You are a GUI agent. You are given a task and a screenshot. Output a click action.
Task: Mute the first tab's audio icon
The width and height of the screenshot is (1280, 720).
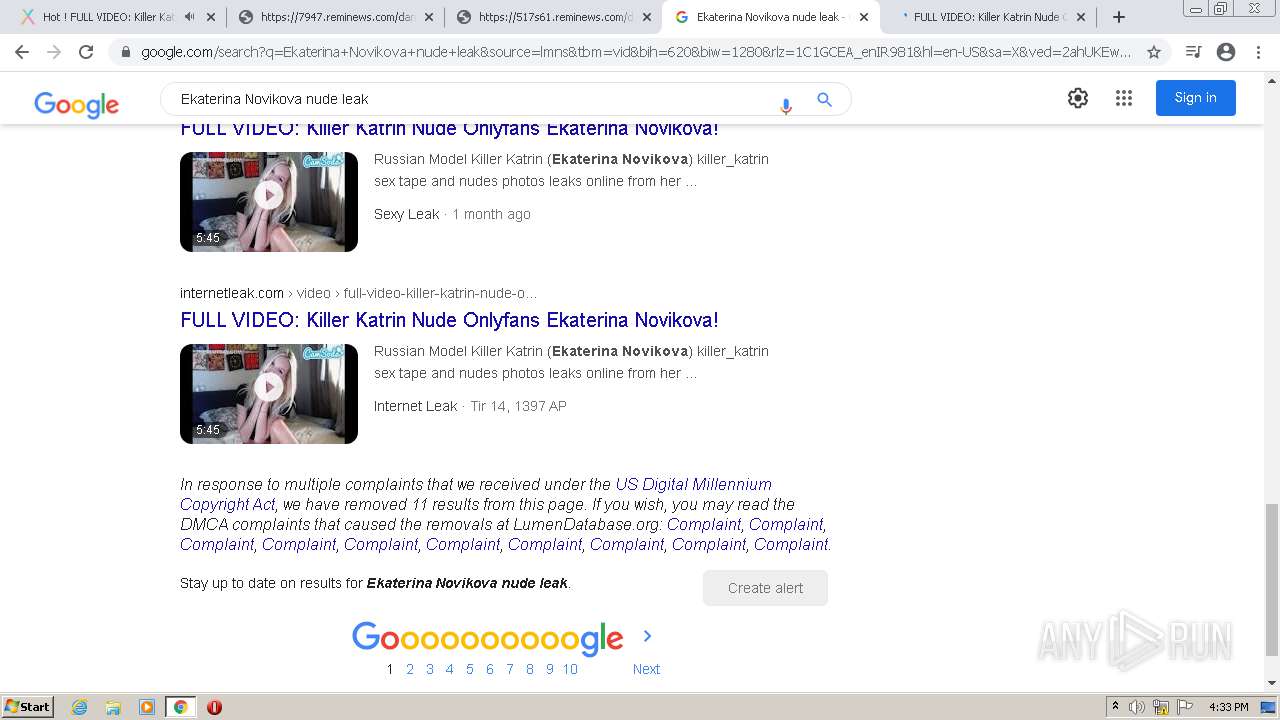tap(190, 17)
